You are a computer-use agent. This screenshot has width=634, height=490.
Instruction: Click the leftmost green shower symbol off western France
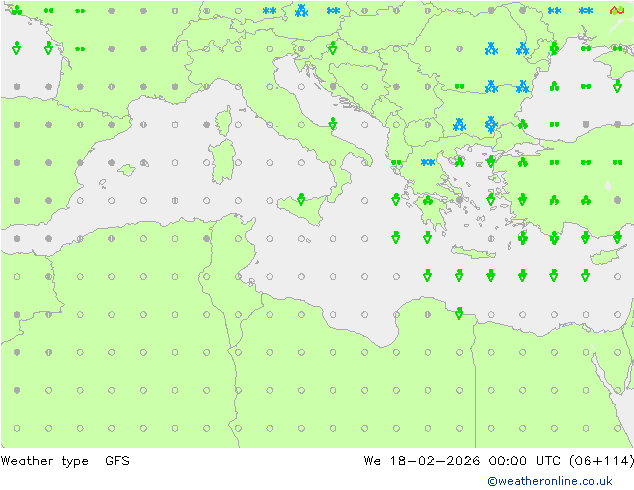pos(16,48)
